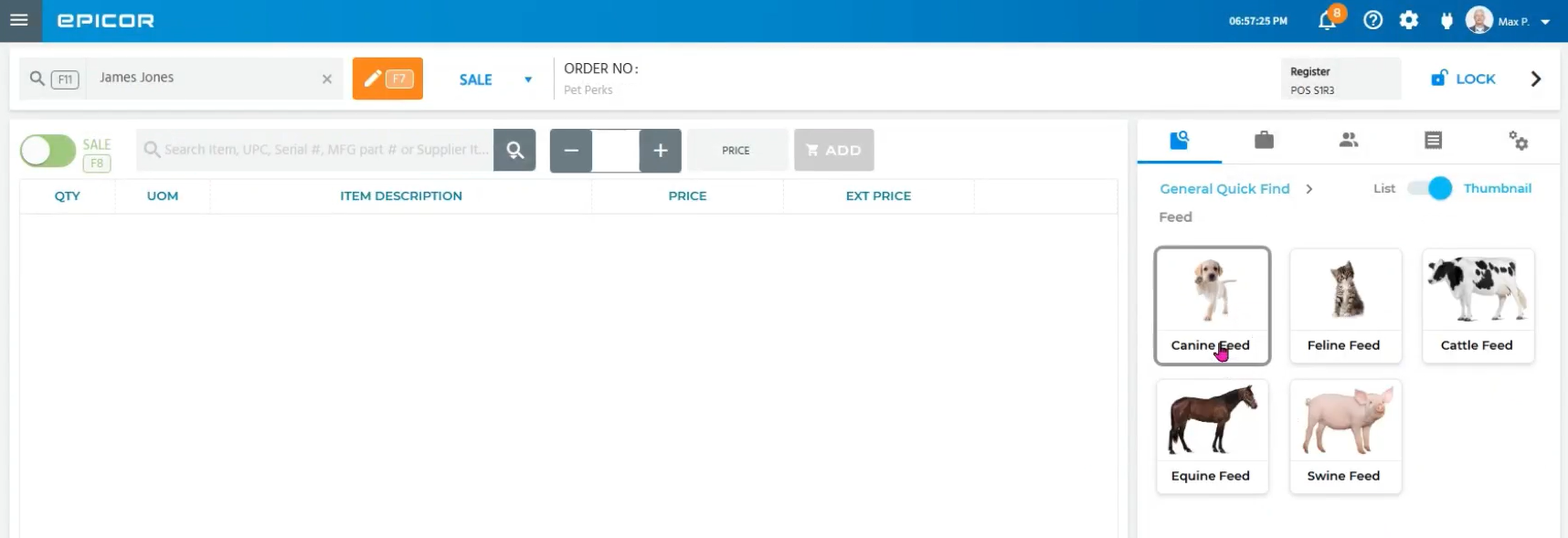Open the notifications bell
Screen dimensions: 1568x538
point(1328,21)
